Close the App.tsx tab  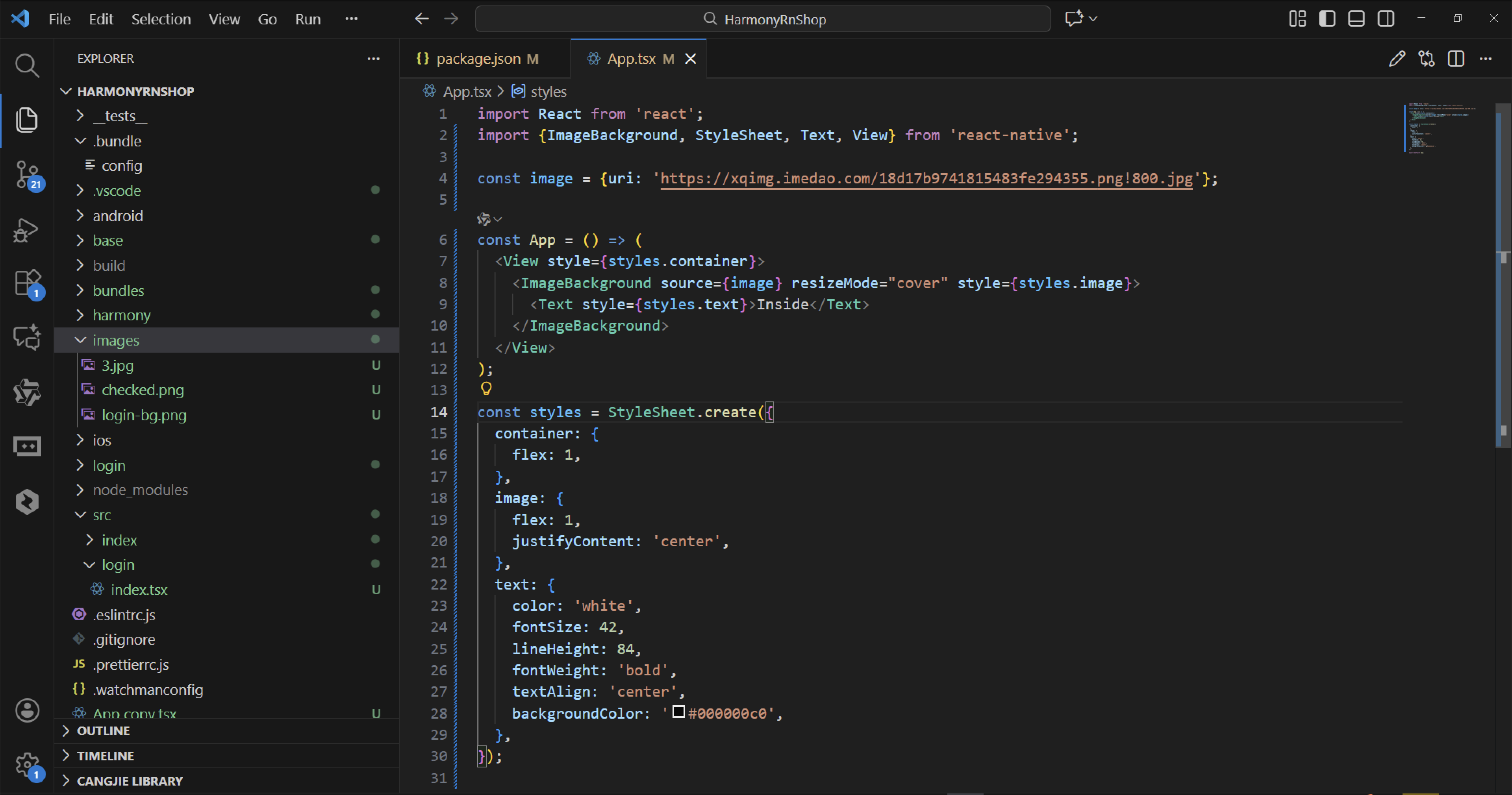pyautogui.click(x=691, y=59)
